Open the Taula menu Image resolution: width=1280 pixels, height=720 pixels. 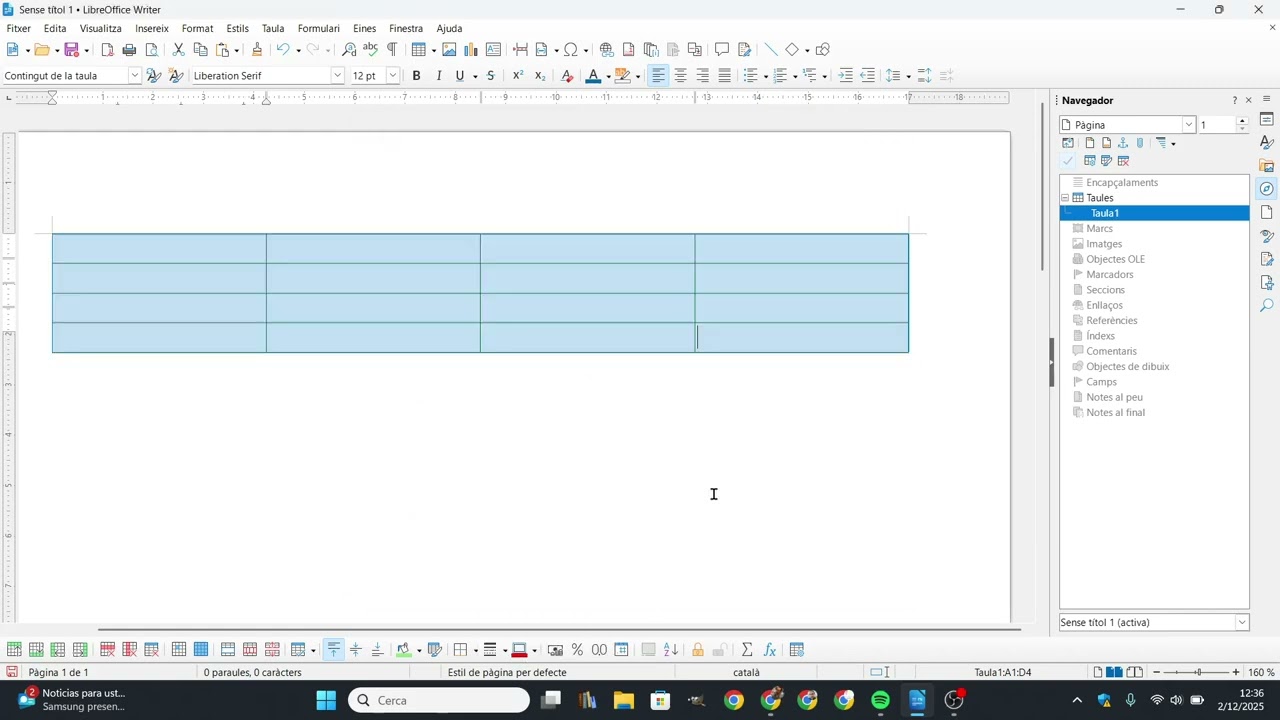pyautogui.click(x=273, y=29)
